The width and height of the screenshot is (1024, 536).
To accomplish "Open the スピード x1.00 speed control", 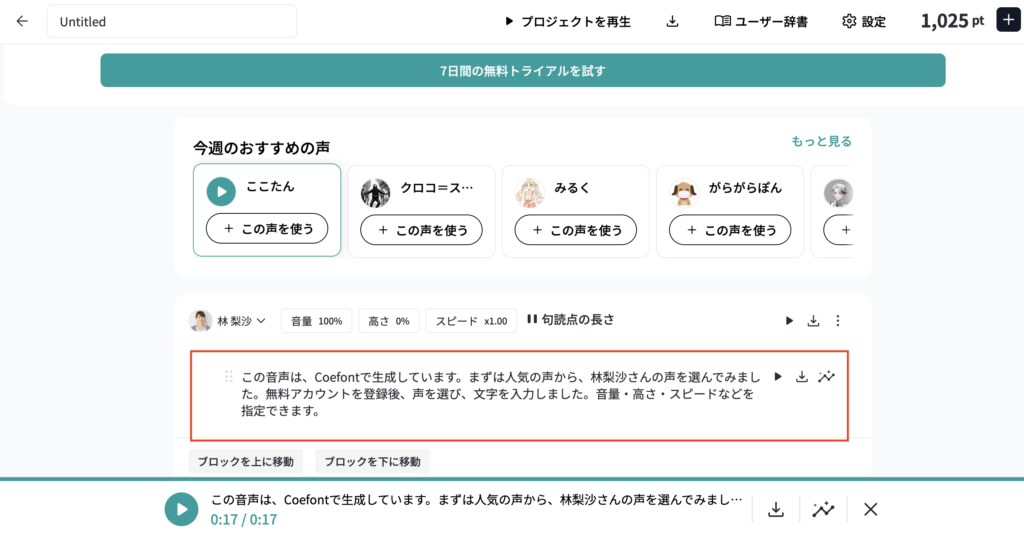I will click(470, 321).
